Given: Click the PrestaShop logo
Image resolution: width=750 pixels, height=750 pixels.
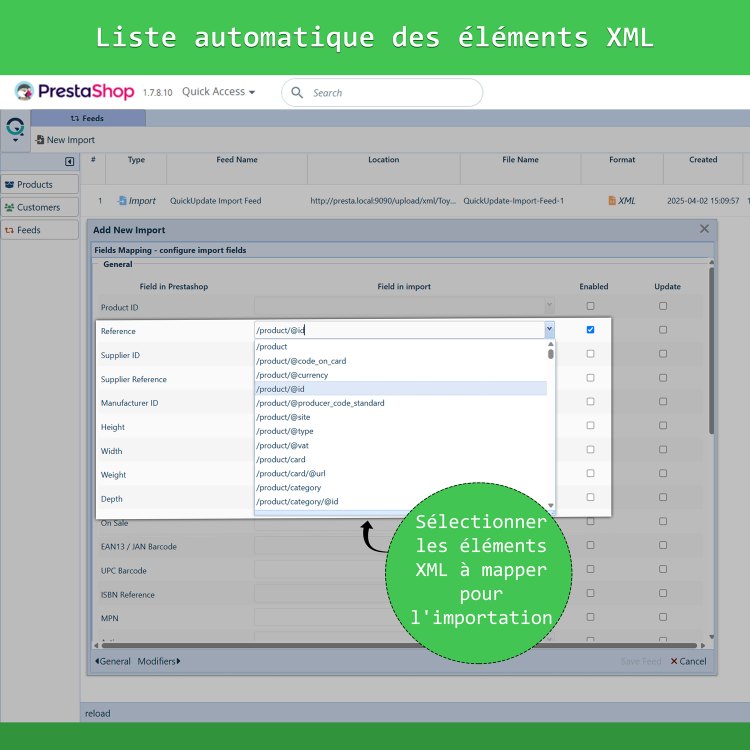Looking at the screenshot, I should point(74,91).
